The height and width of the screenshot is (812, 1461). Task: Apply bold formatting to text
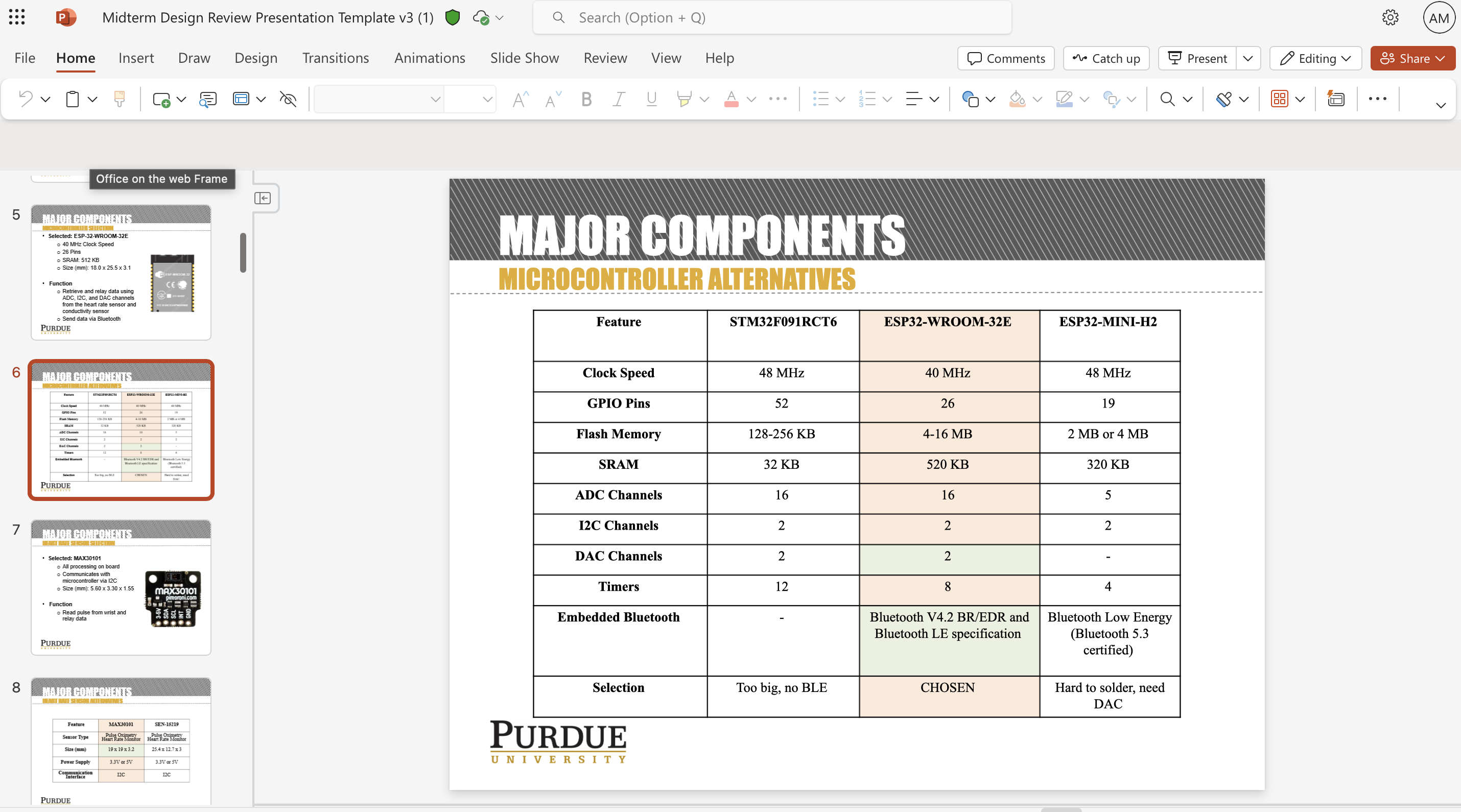coord(586,99)
